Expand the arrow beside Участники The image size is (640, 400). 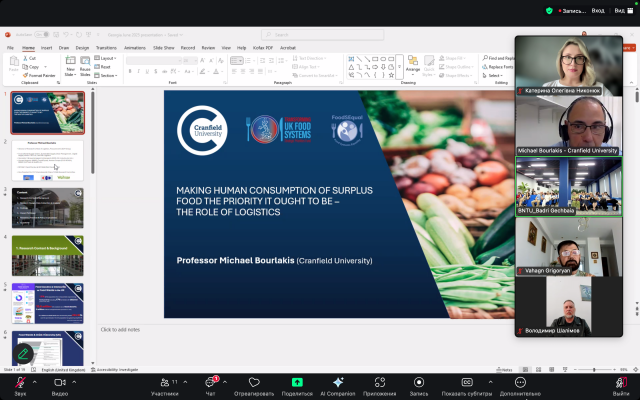[187, 382]
